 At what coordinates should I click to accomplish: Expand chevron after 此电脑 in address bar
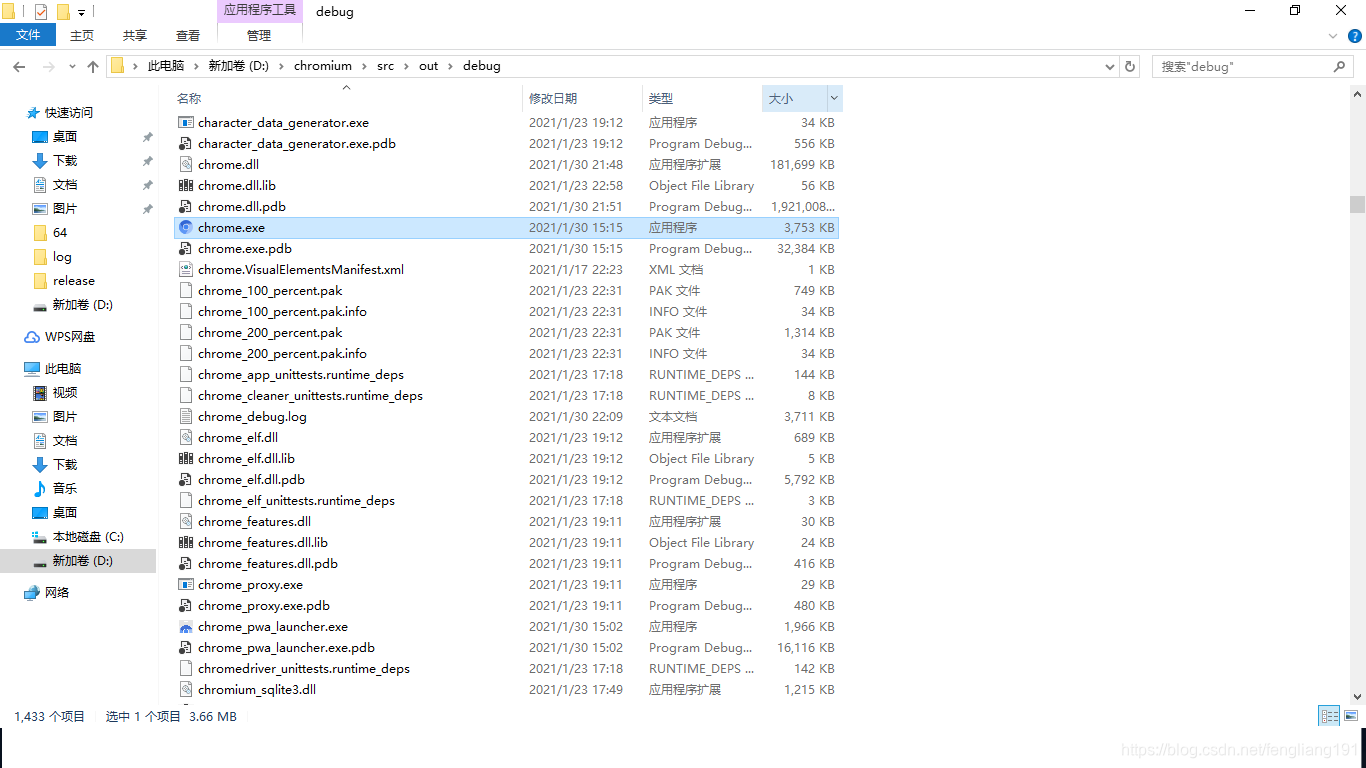[197, 66]
